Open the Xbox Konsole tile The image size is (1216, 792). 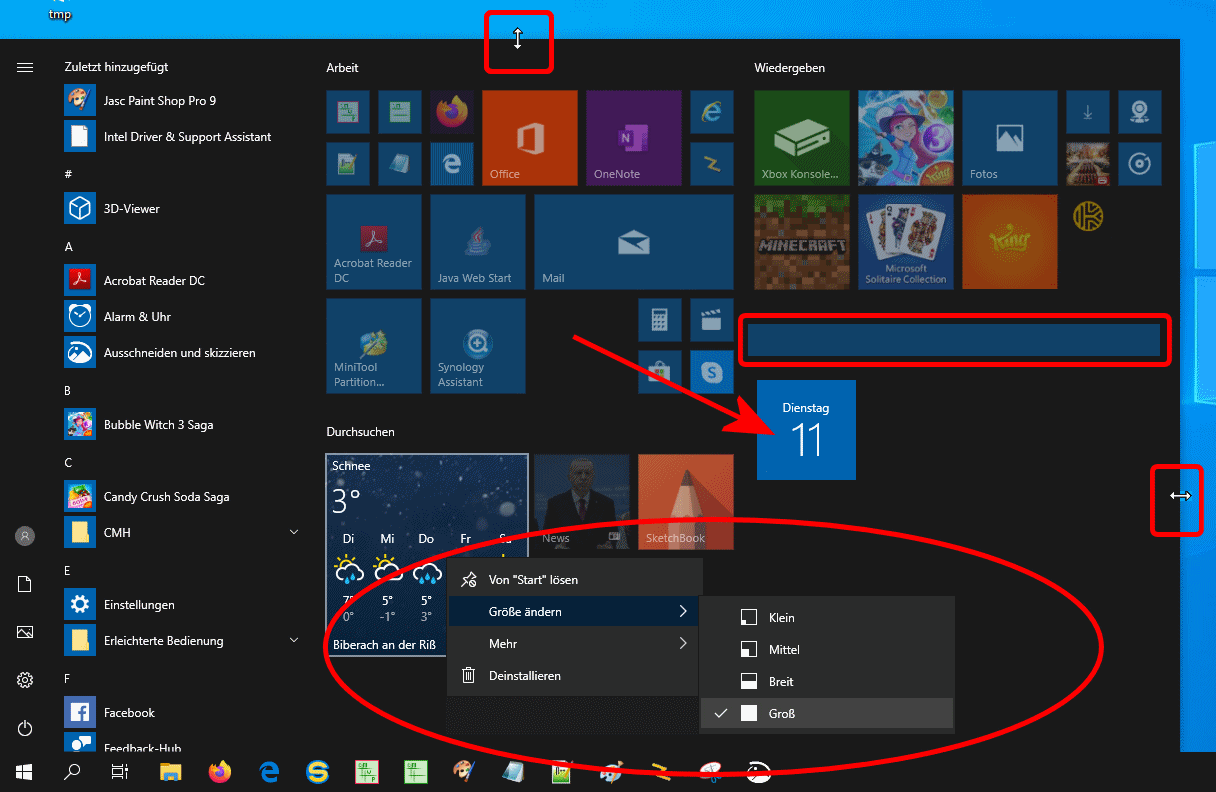pos(801,138)
